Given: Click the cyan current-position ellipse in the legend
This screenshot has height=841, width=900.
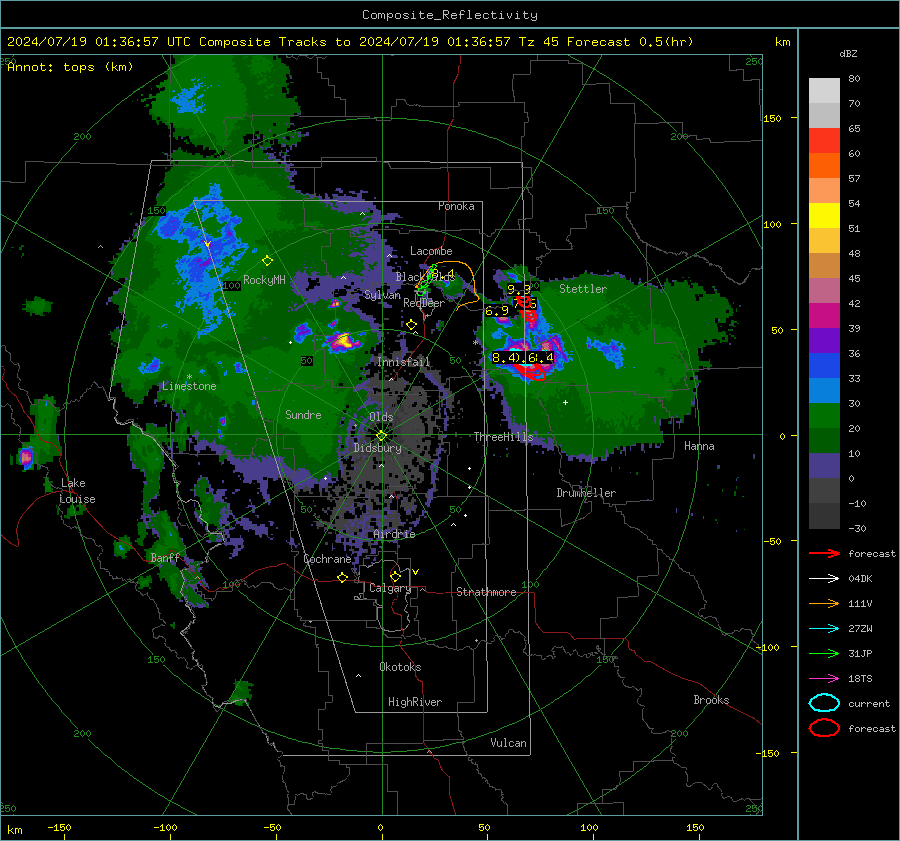Looking at the screenshot, I should pos(824,703).
